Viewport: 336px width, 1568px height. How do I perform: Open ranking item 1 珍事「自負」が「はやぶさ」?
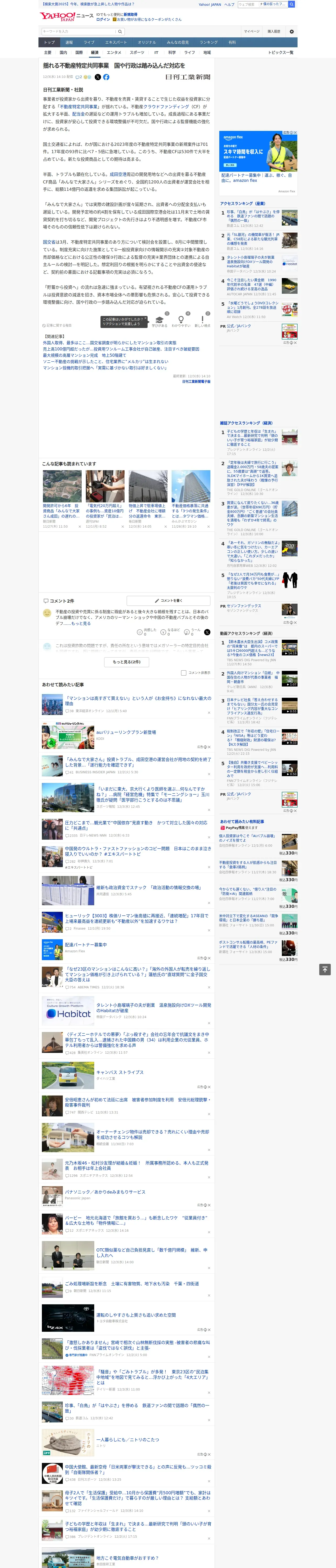[253, 216]
